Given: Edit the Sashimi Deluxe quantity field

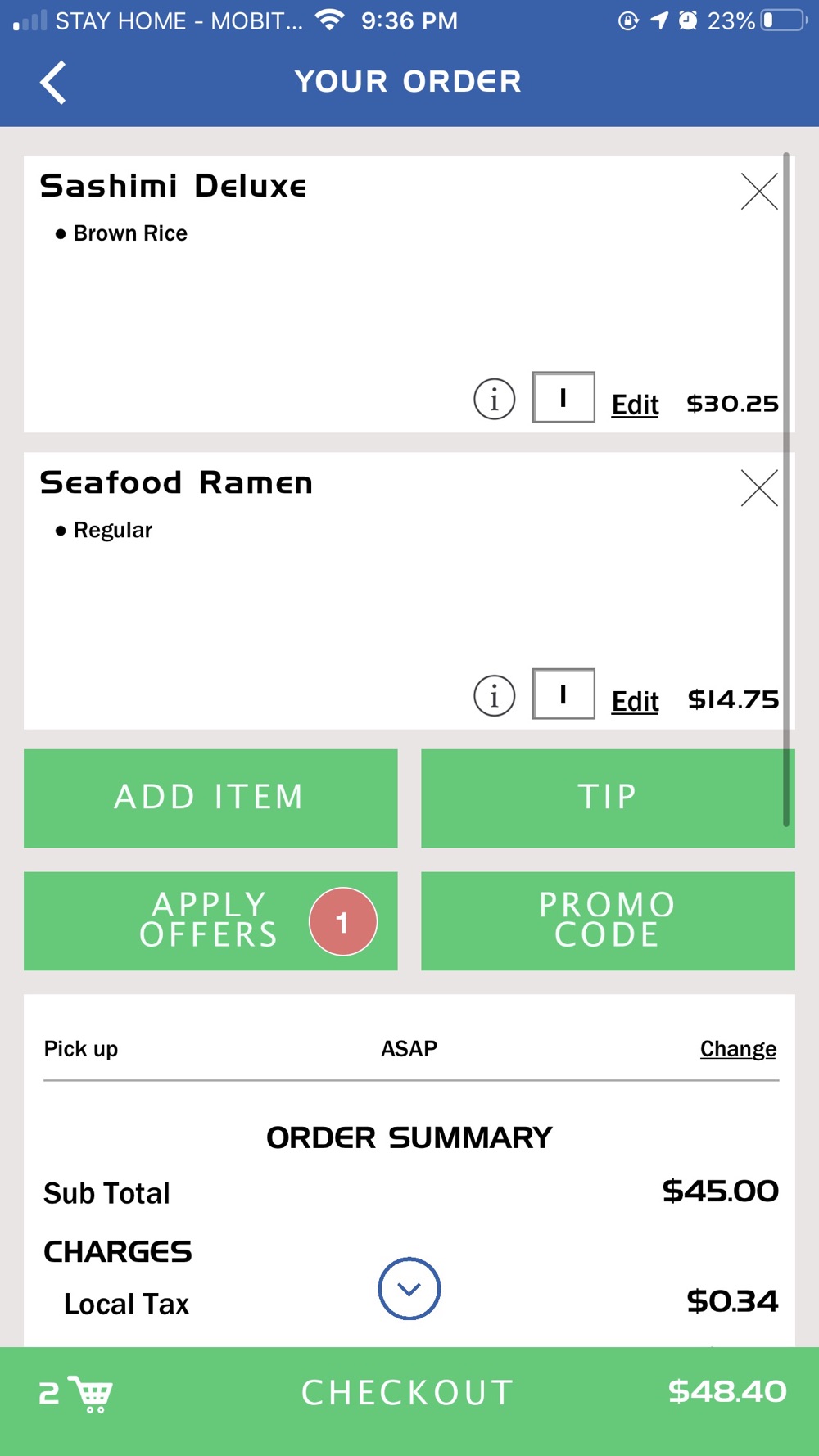Looking at the screenshot, I should coord(563,398).
